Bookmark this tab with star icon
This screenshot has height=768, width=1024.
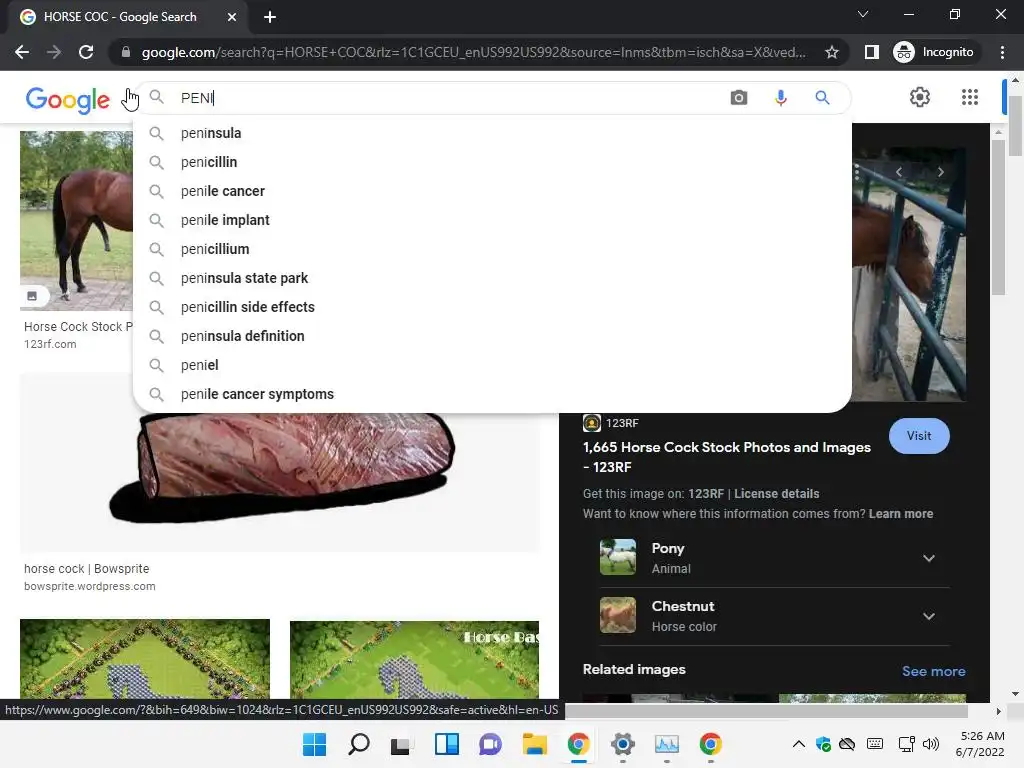pyautogui.click(x=831, y=52)
